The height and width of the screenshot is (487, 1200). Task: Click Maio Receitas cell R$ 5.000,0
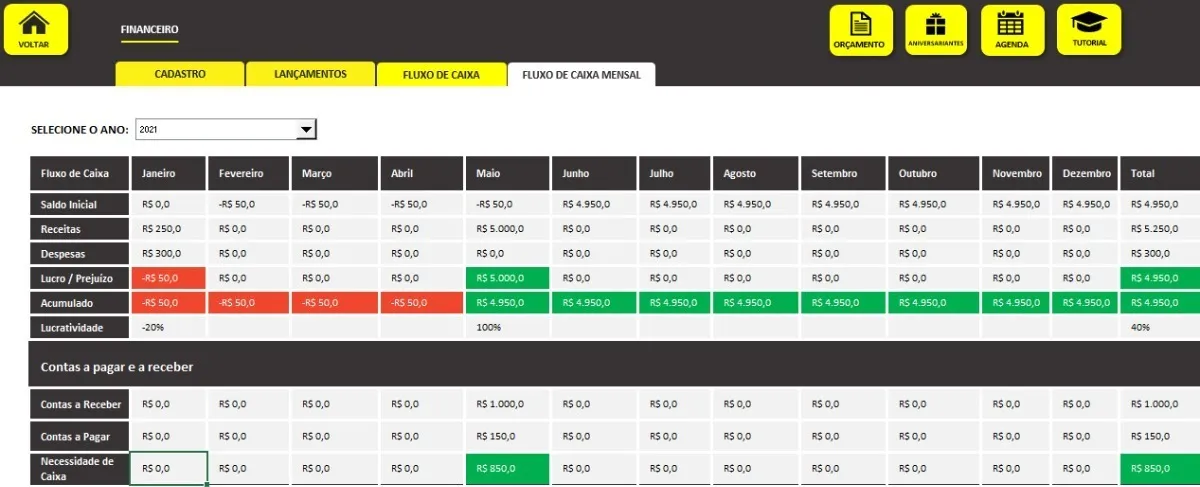pyautogui.click(x=507, y=229)
